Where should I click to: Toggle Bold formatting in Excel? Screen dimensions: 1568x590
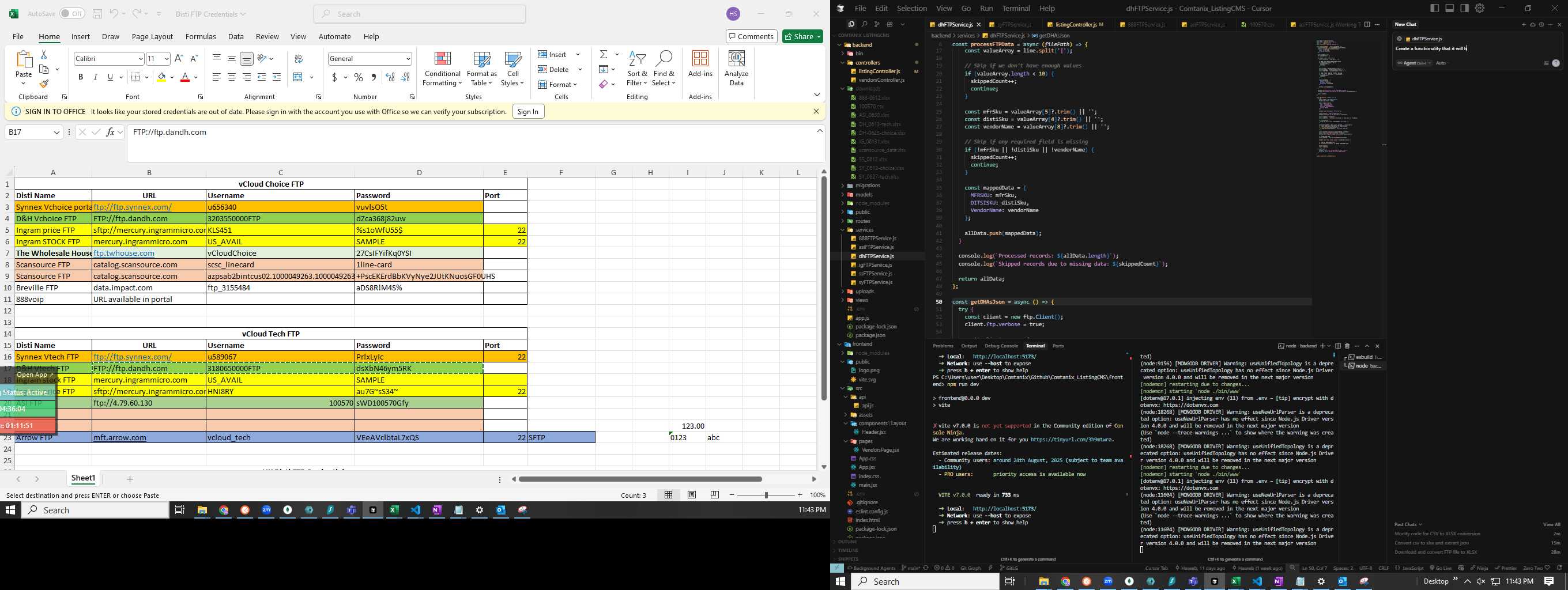pos(80,77)
